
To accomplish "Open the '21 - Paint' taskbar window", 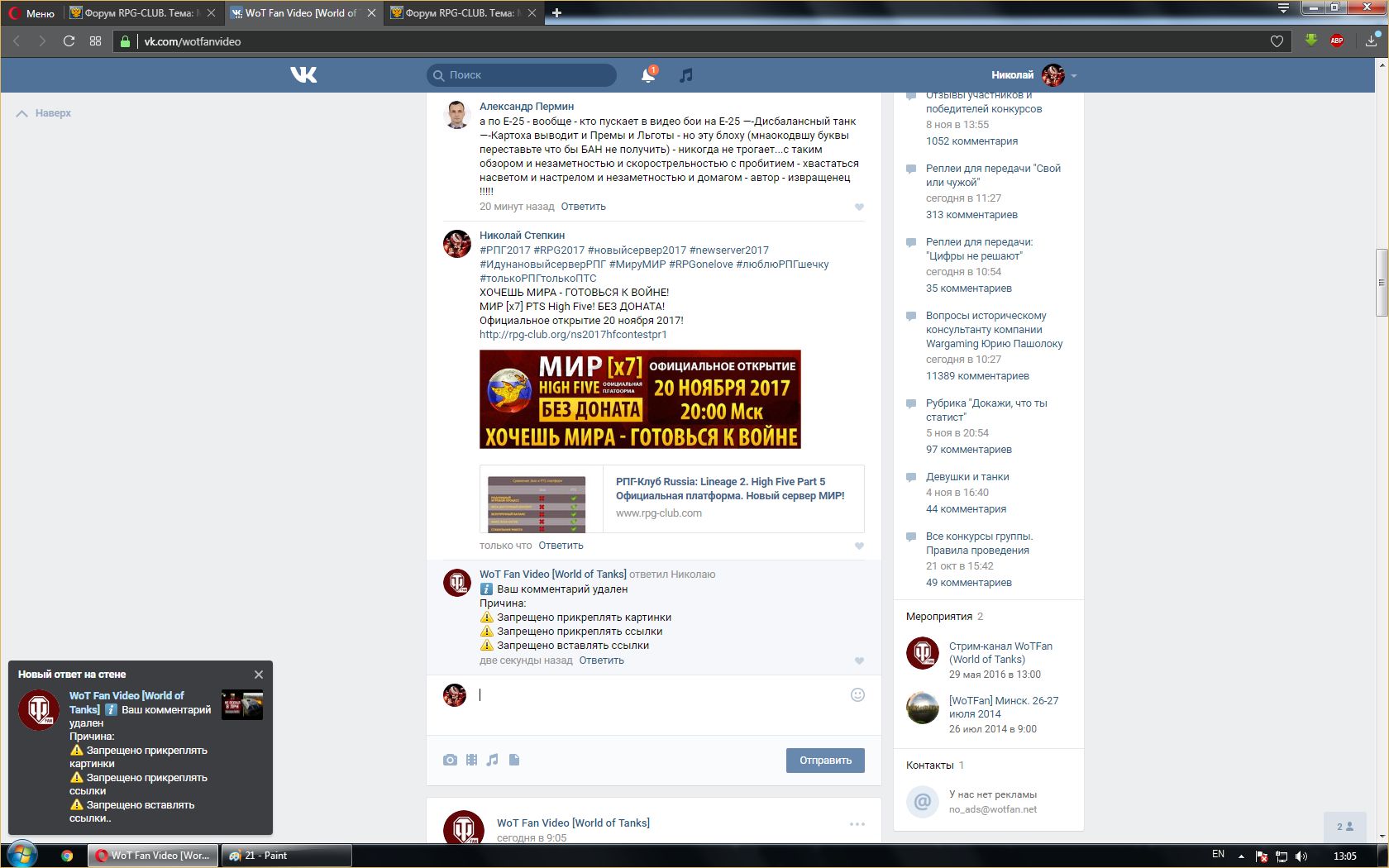I will coord(286,856).
